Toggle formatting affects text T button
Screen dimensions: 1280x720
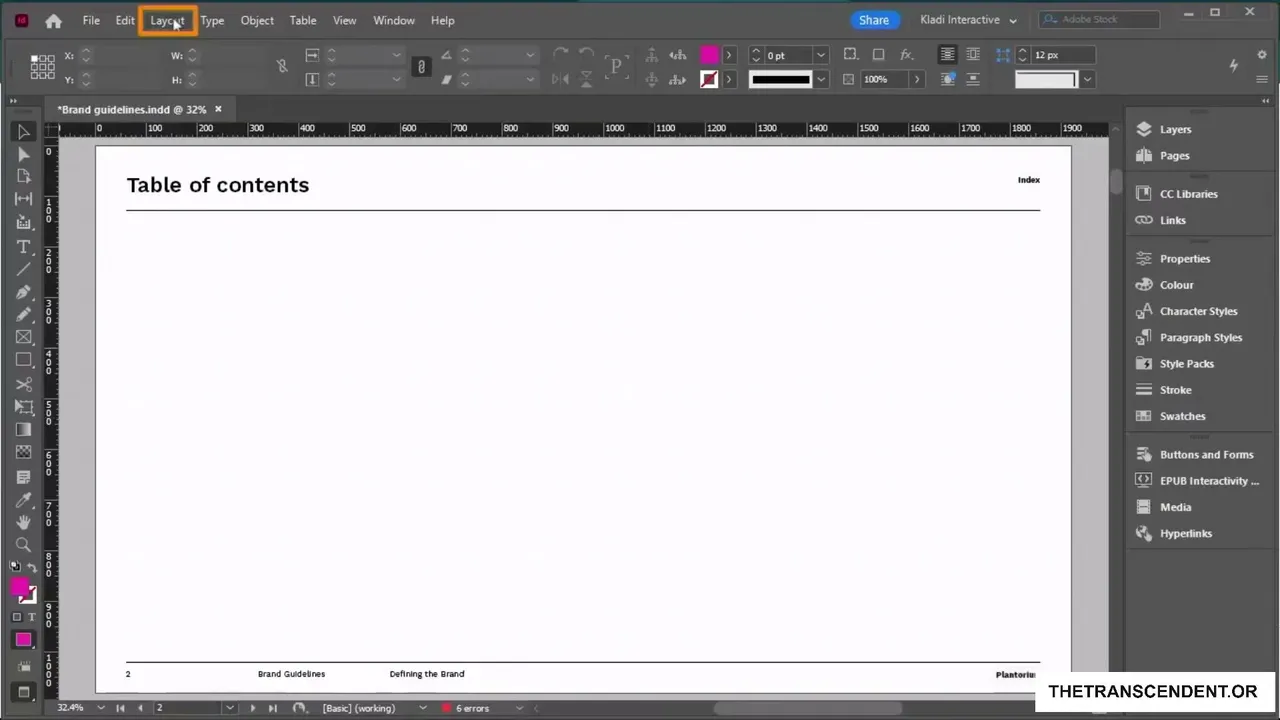coord(31,617)
